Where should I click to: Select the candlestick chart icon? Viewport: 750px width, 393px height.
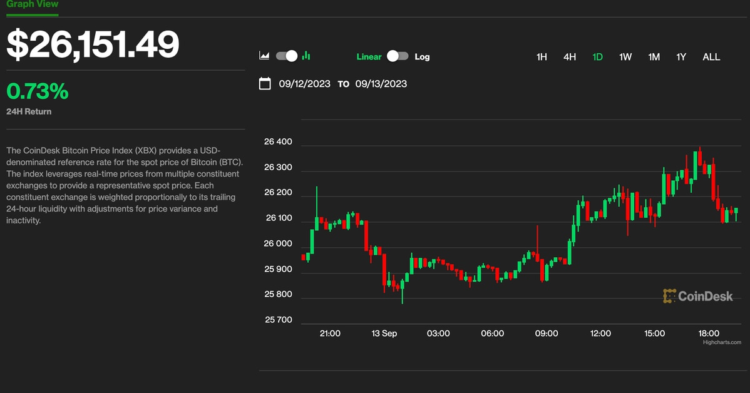306,56
